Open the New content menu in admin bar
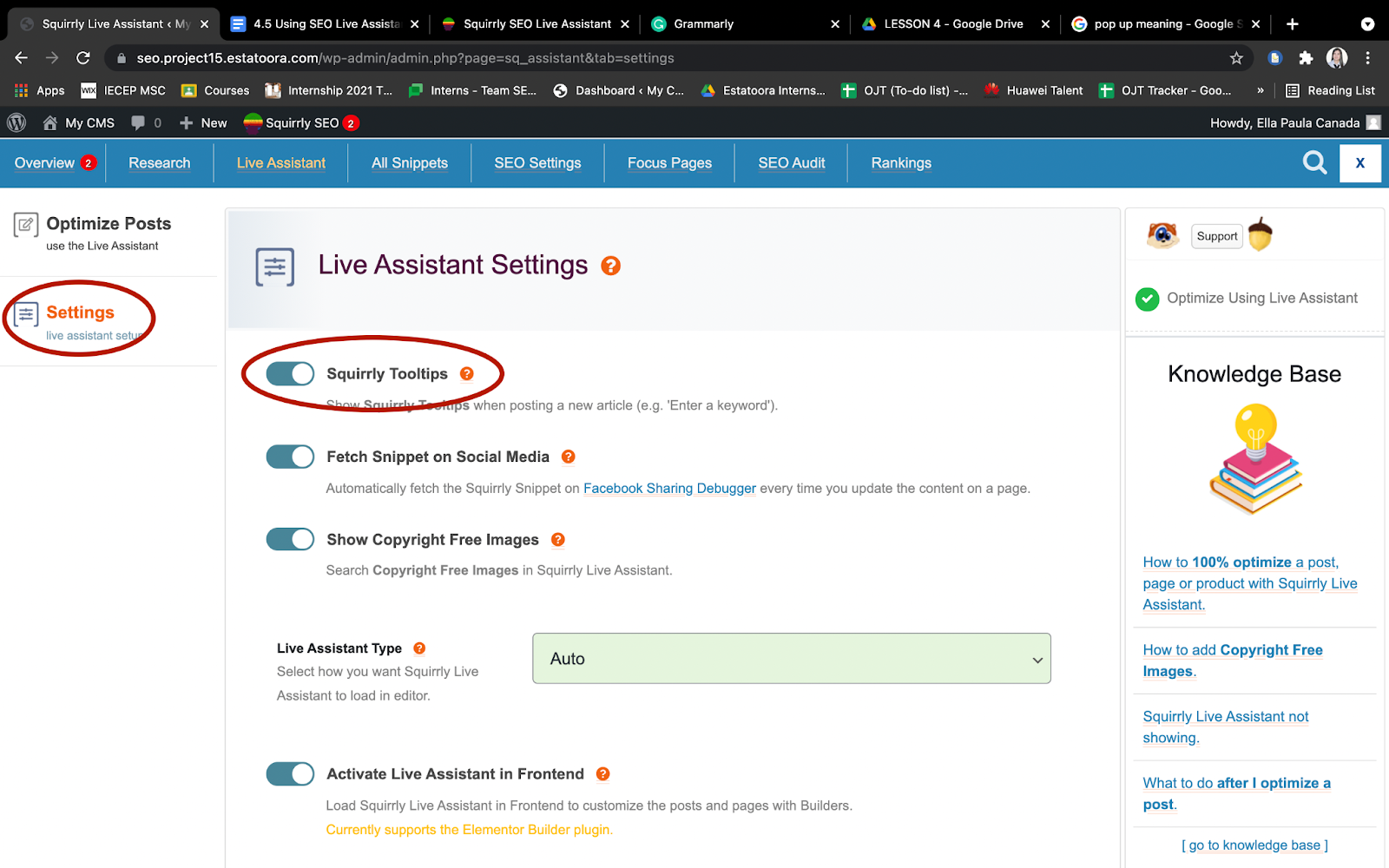1389x868 pixels. coord(203,123)
